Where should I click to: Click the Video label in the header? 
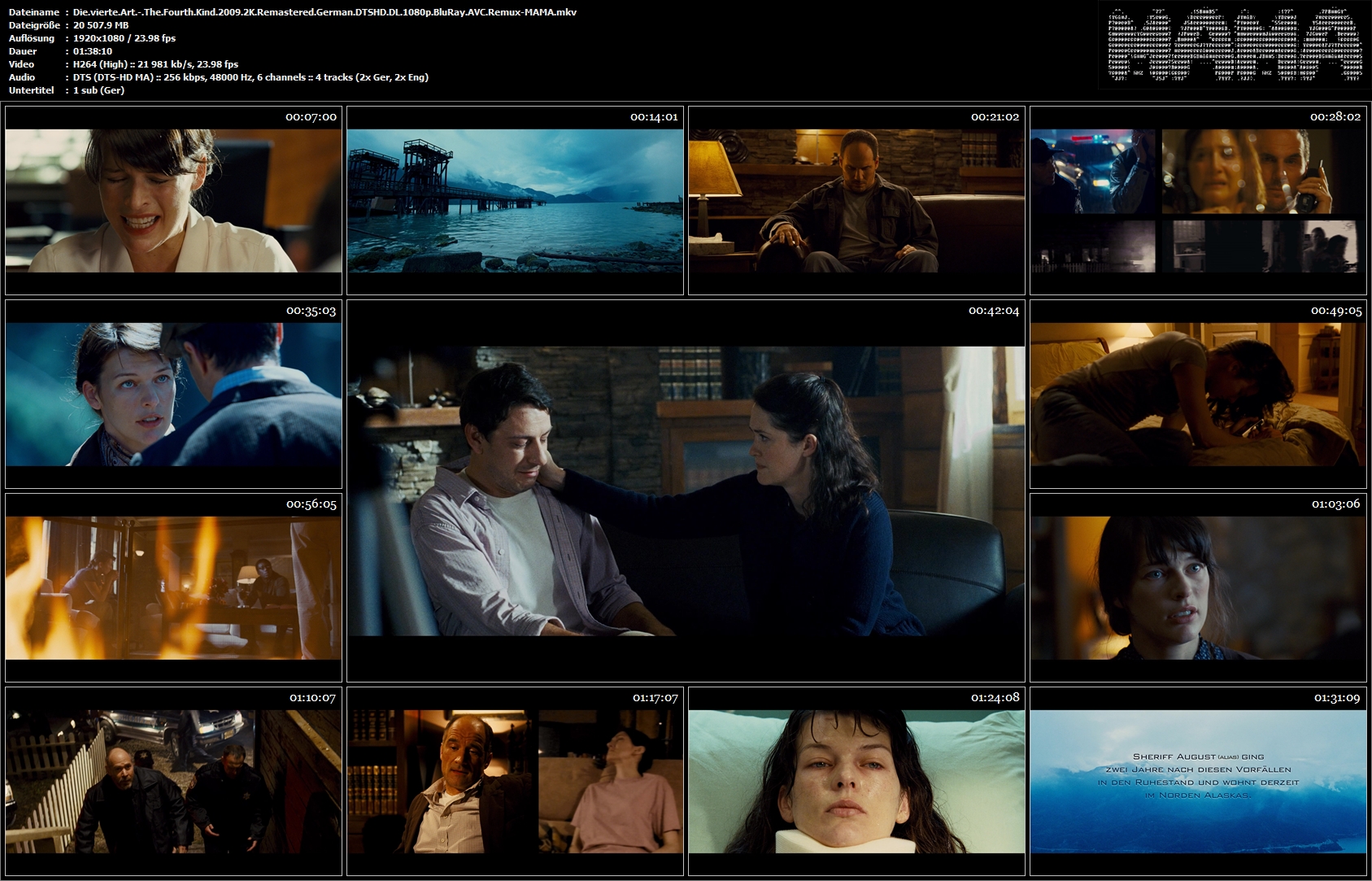click(21, 64)
